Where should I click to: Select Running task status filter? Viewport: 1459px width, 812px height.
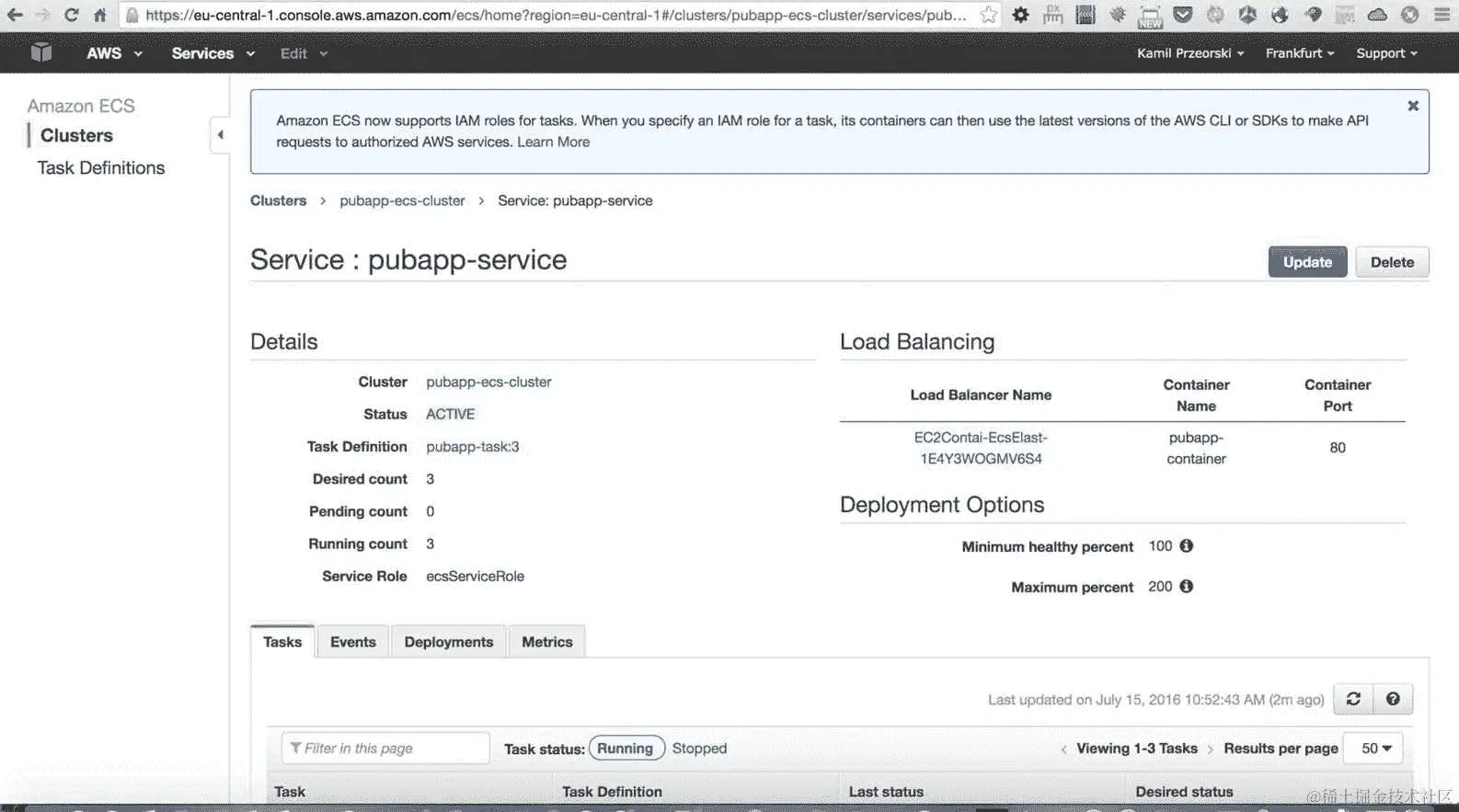tap(626, 749)
